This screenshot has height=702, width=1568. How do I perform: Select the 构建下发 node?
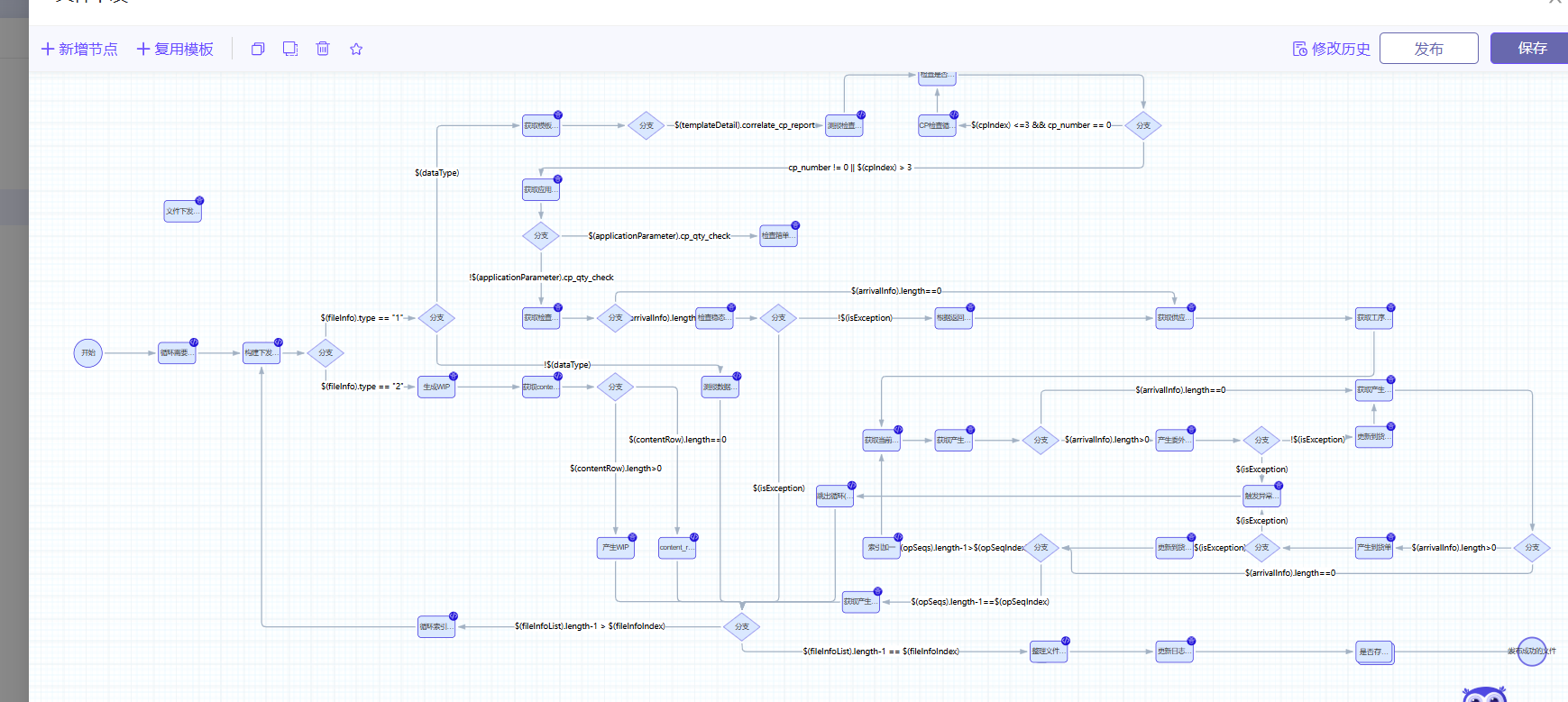coord(261,353)
